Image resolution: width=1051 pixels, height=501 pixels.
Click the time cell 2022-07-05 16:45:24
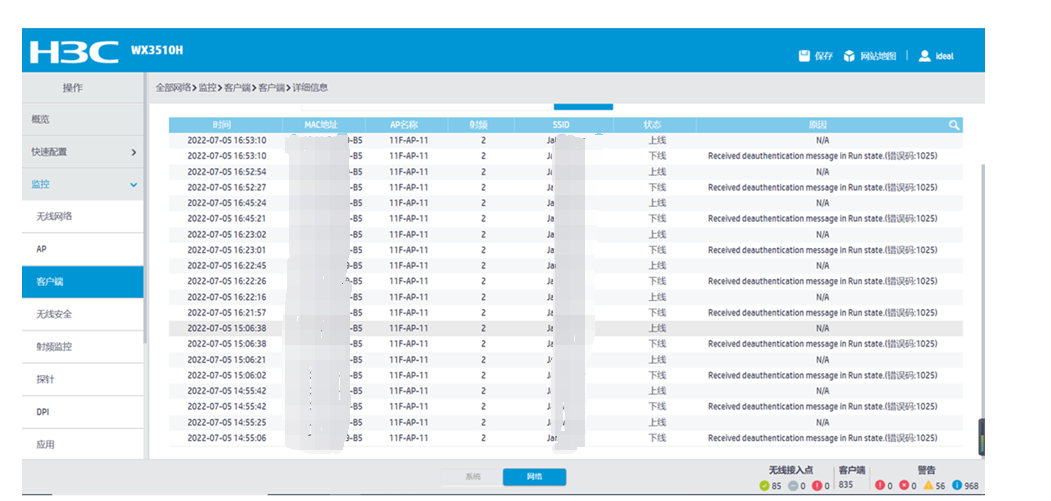coord(227,203)
